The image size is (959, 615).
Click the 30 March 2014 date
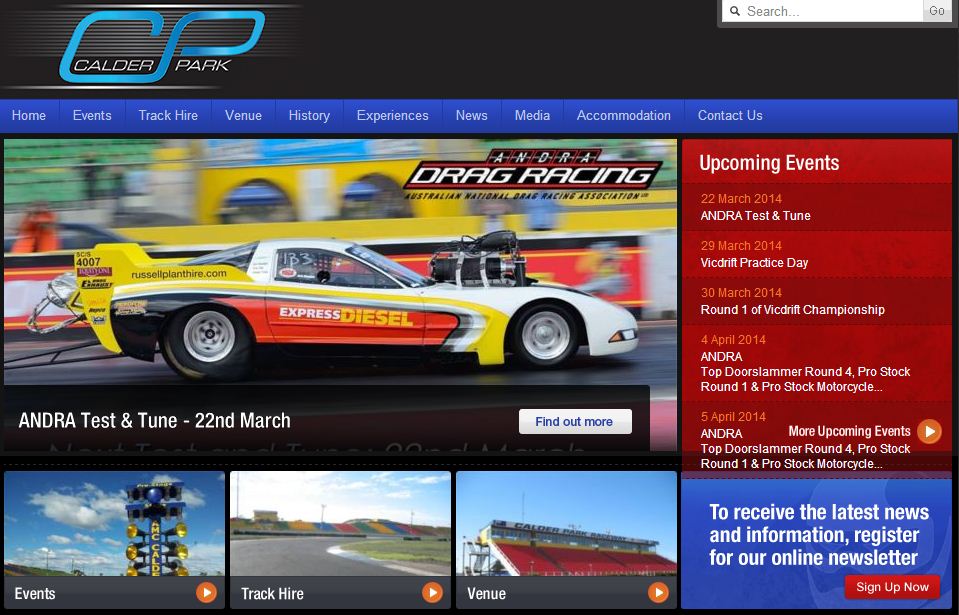pos(741,293)
